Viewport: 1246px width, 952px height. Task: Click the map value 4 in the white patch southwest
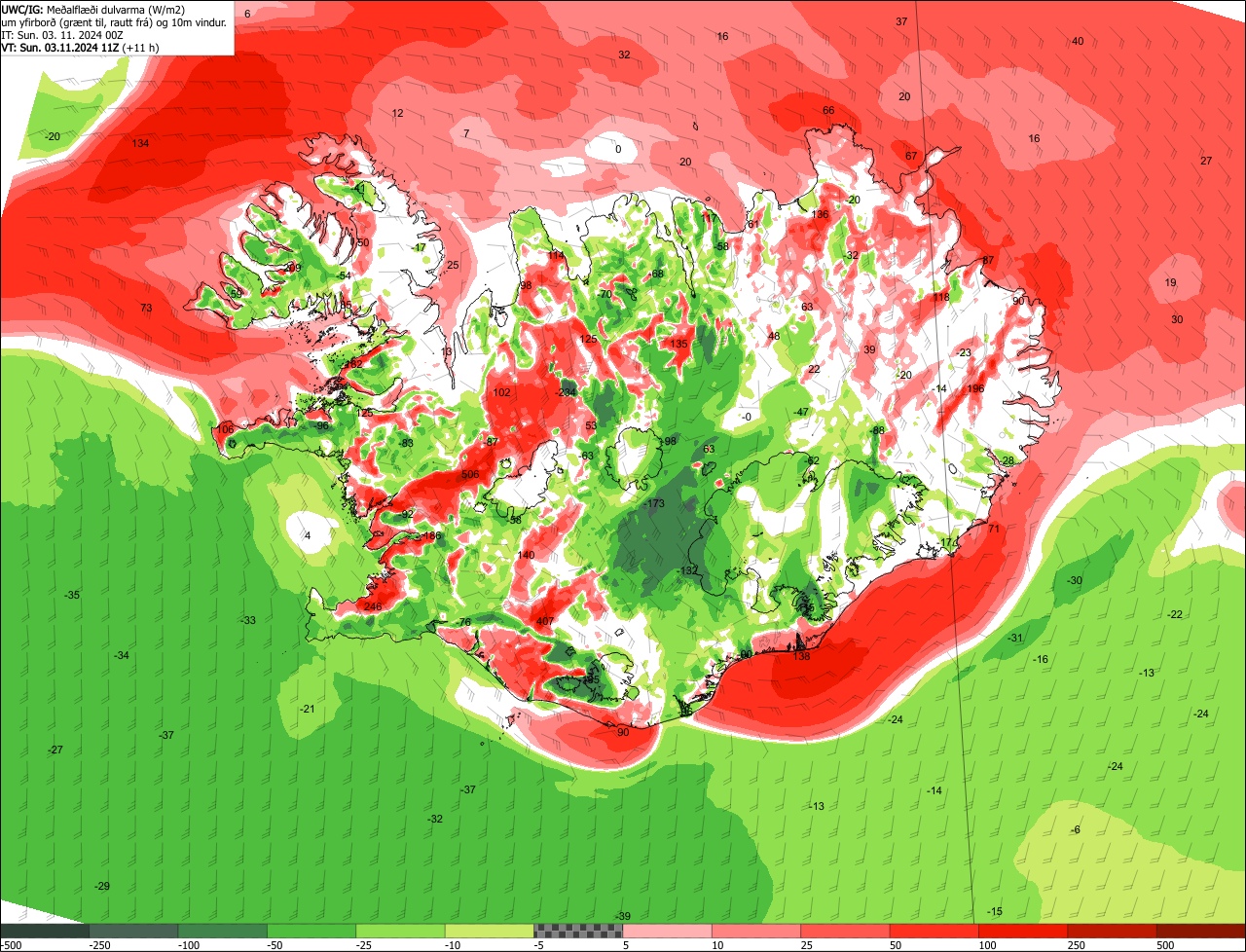tap(308, 536)
